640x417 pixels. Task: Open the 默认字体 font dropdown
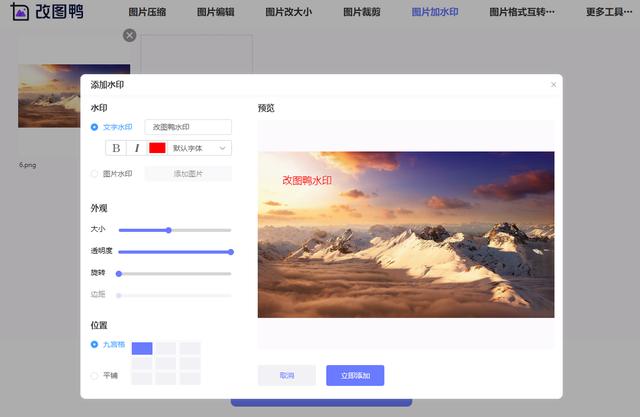pos(199,148)
